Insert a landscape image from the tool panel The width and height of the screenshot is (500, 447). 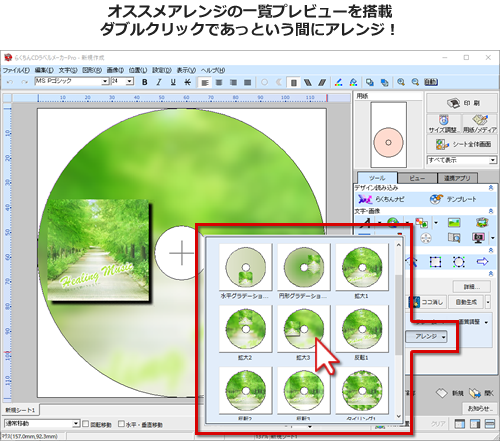[x=454, y=222]
